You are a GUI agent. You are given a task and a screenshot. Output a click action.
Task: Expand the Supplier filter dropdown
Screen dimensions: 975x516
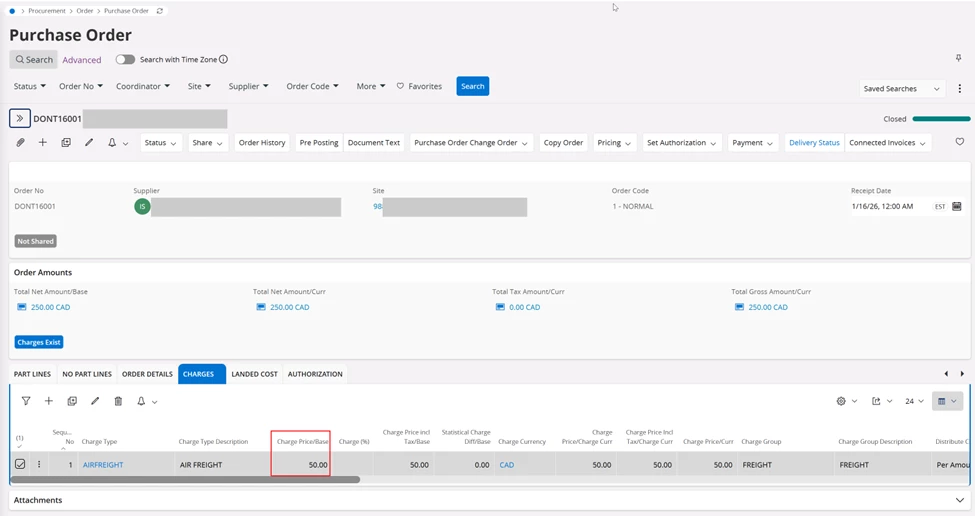248,87
